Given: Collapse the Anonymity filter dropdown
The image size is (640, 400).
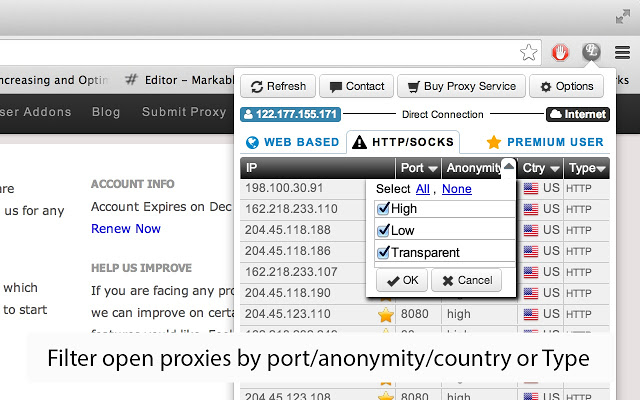Looking at the screenshot, I should pyautogui.click(x=509, y=166).
